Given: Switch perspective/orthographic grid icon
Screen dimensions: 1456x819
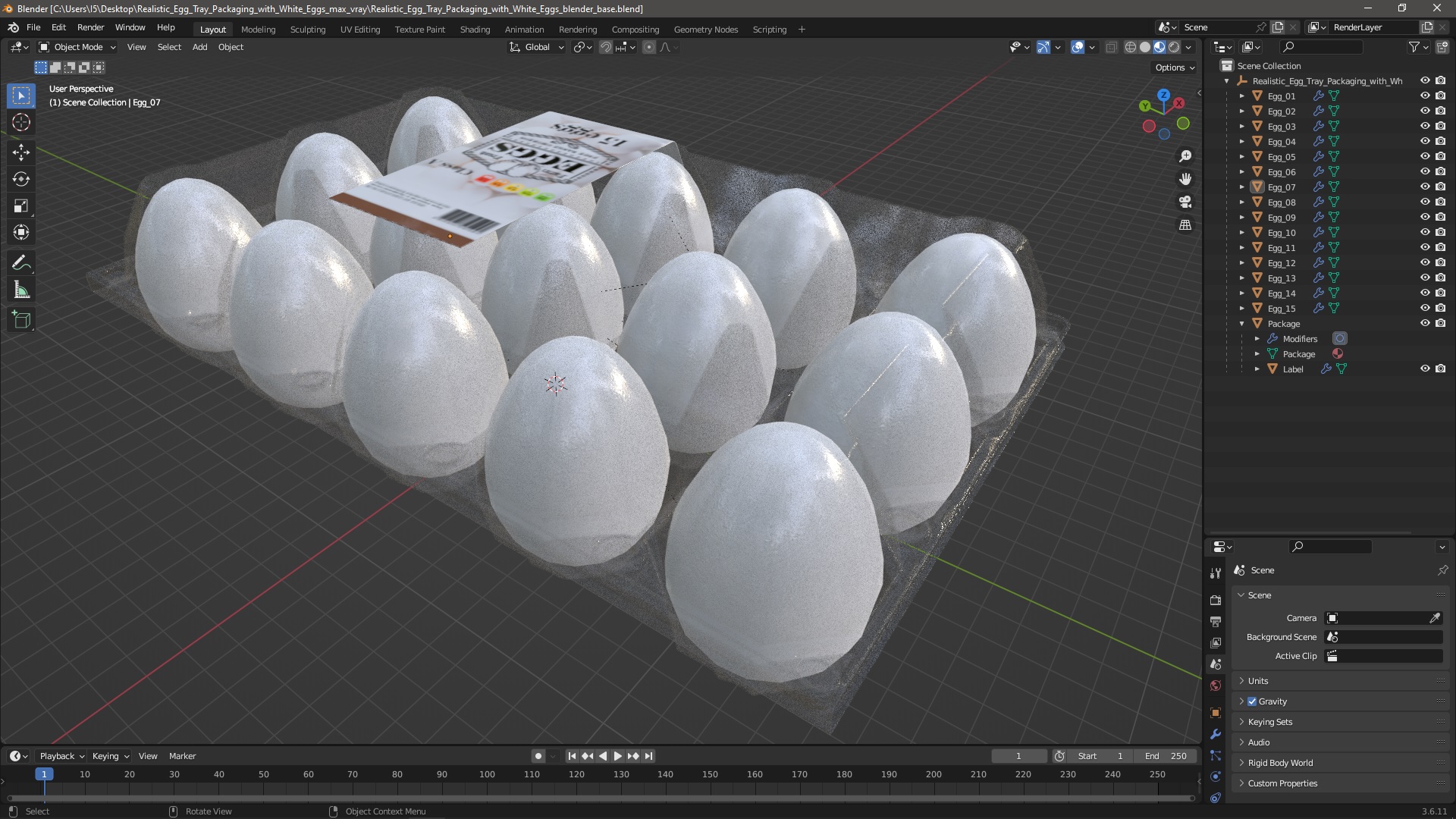Looking at the screenshot, I should (x=1185, y=224).
